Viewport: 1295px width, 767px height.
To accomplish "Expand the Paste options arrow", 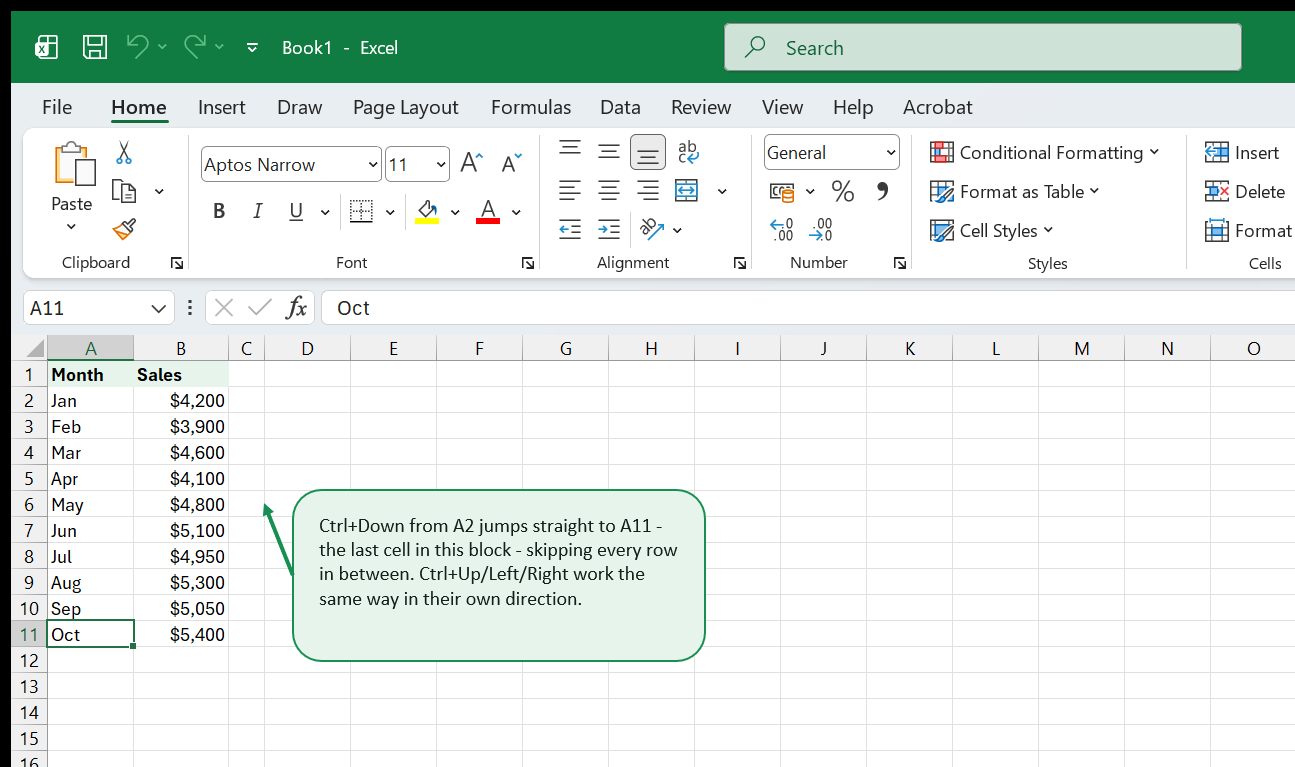I will [x=71, y=227].
